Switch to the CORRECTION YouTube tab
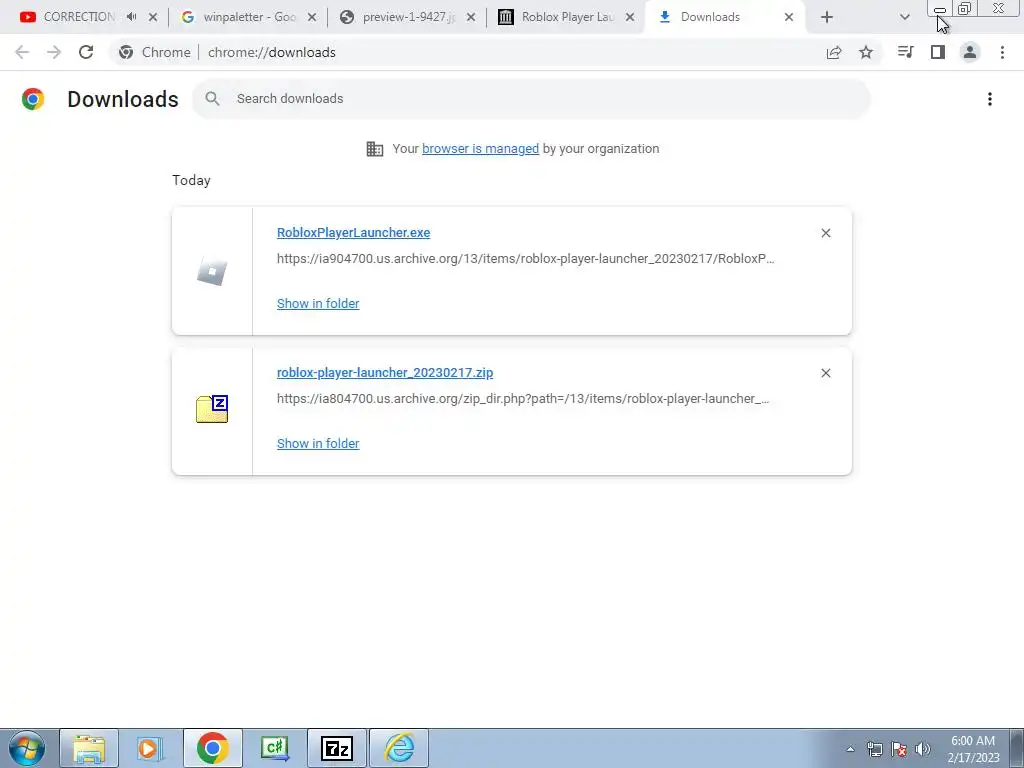 coord(79,17)
